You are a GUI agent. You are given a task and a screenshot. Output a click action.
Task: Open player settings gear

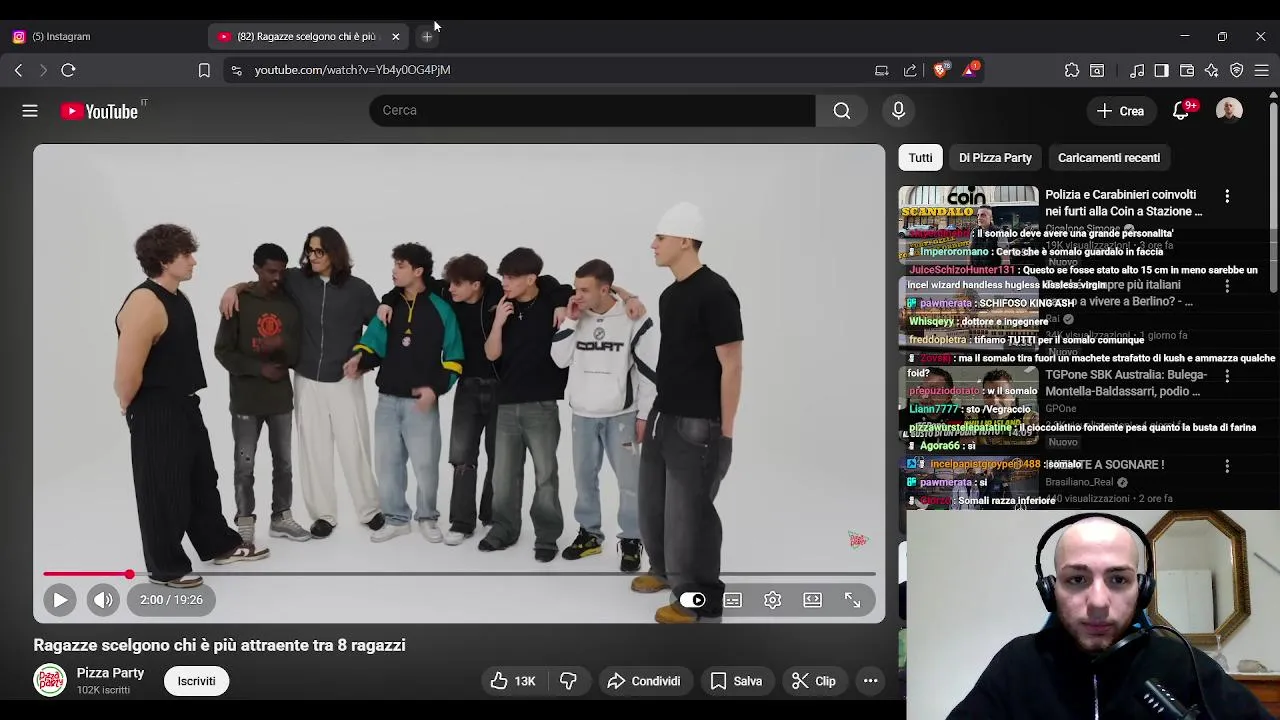pos(773,600)
